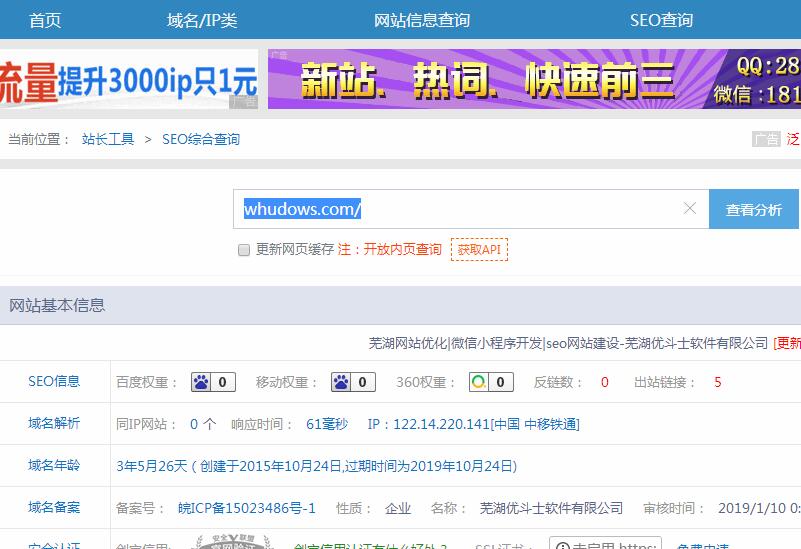Open the 域名/IP类 menu
The height and width of the screenshot is (549, 801).
(204, 20)
